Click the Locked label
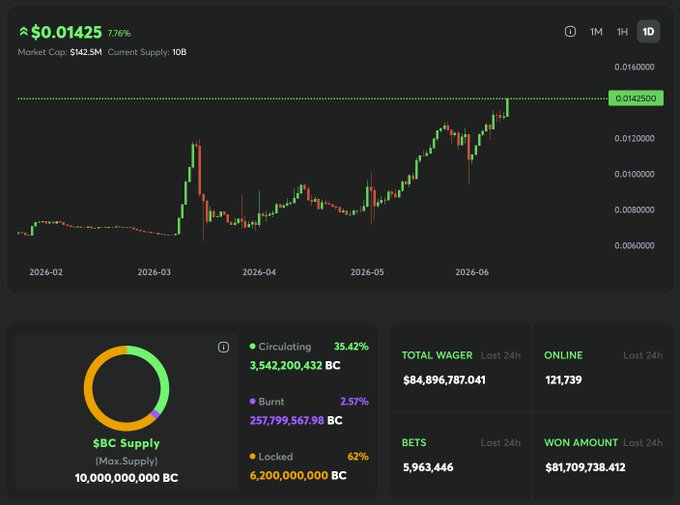Image resolution: width=680 pixels, height=505 pixels. click(275, 456)
